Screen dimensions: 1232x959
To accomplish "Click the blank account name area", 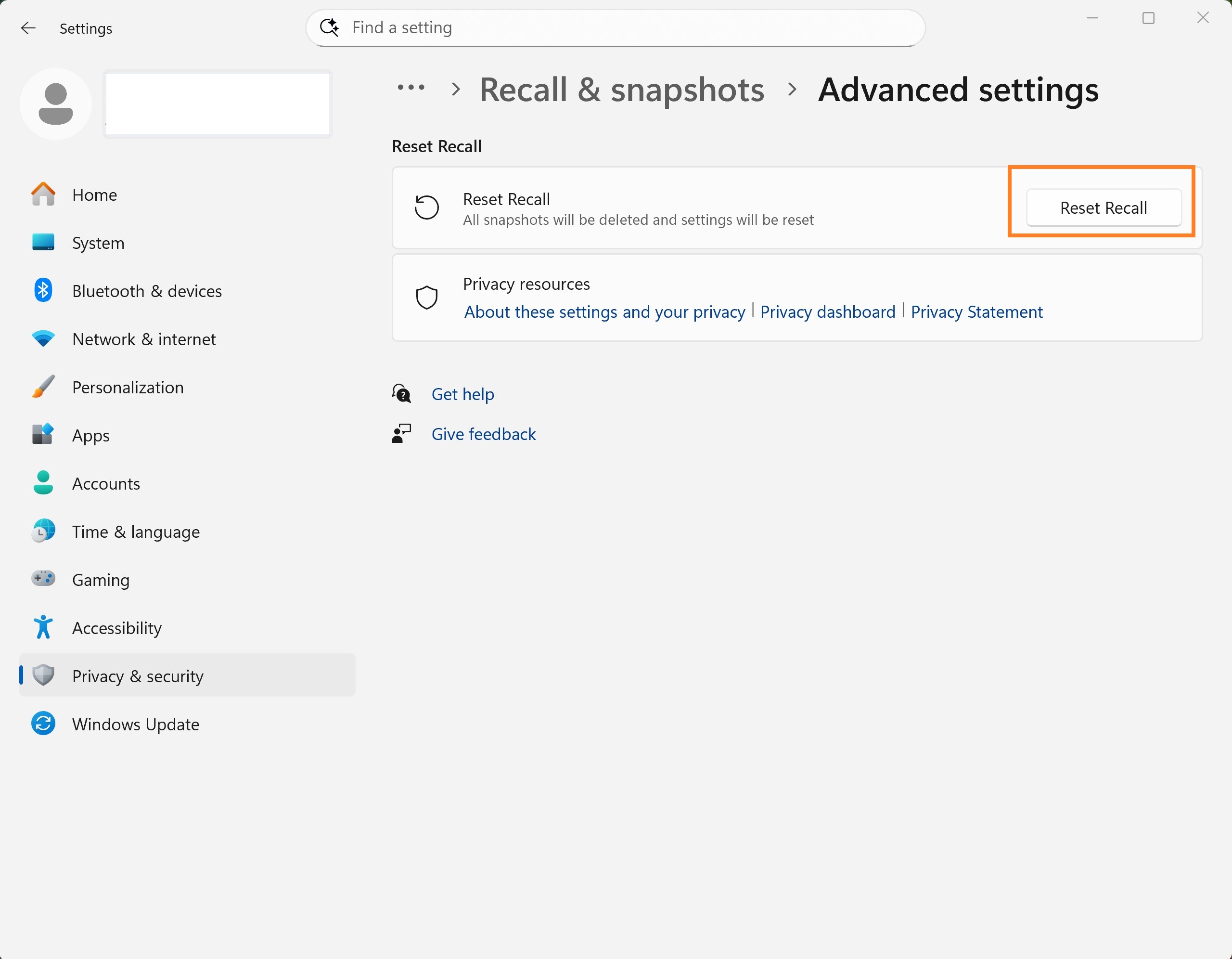I will pyautogui.click(x=218, y=104).
